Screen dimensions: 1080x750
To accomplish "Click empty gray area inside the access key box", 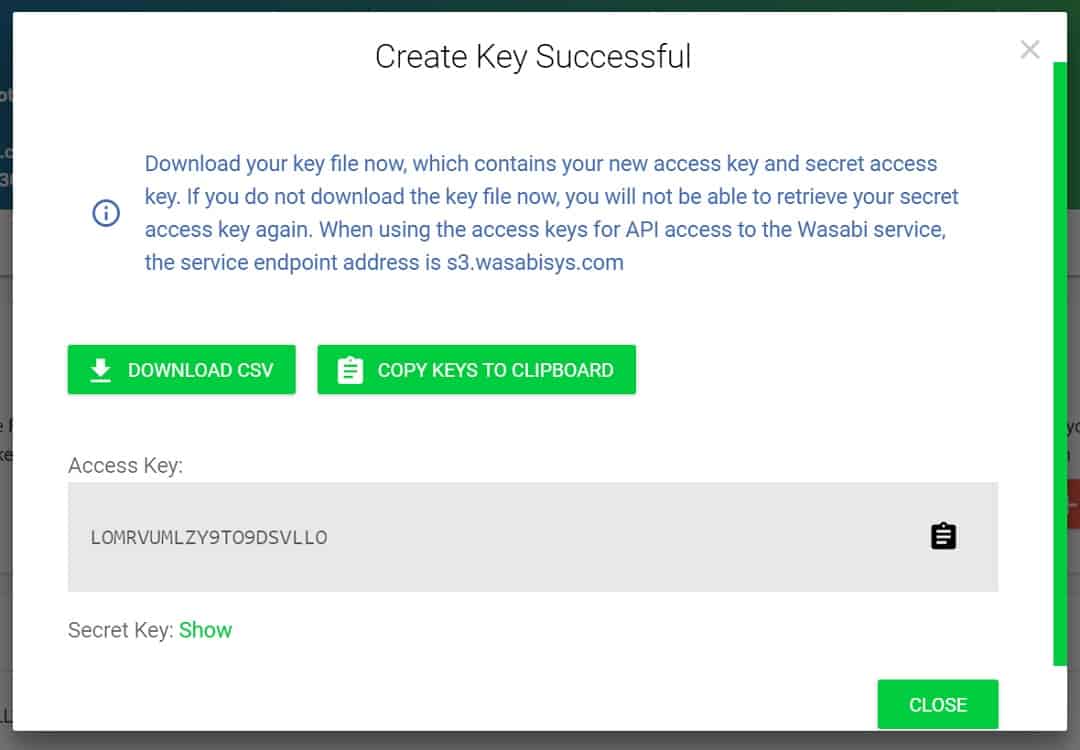I will (x=620, y=537).
